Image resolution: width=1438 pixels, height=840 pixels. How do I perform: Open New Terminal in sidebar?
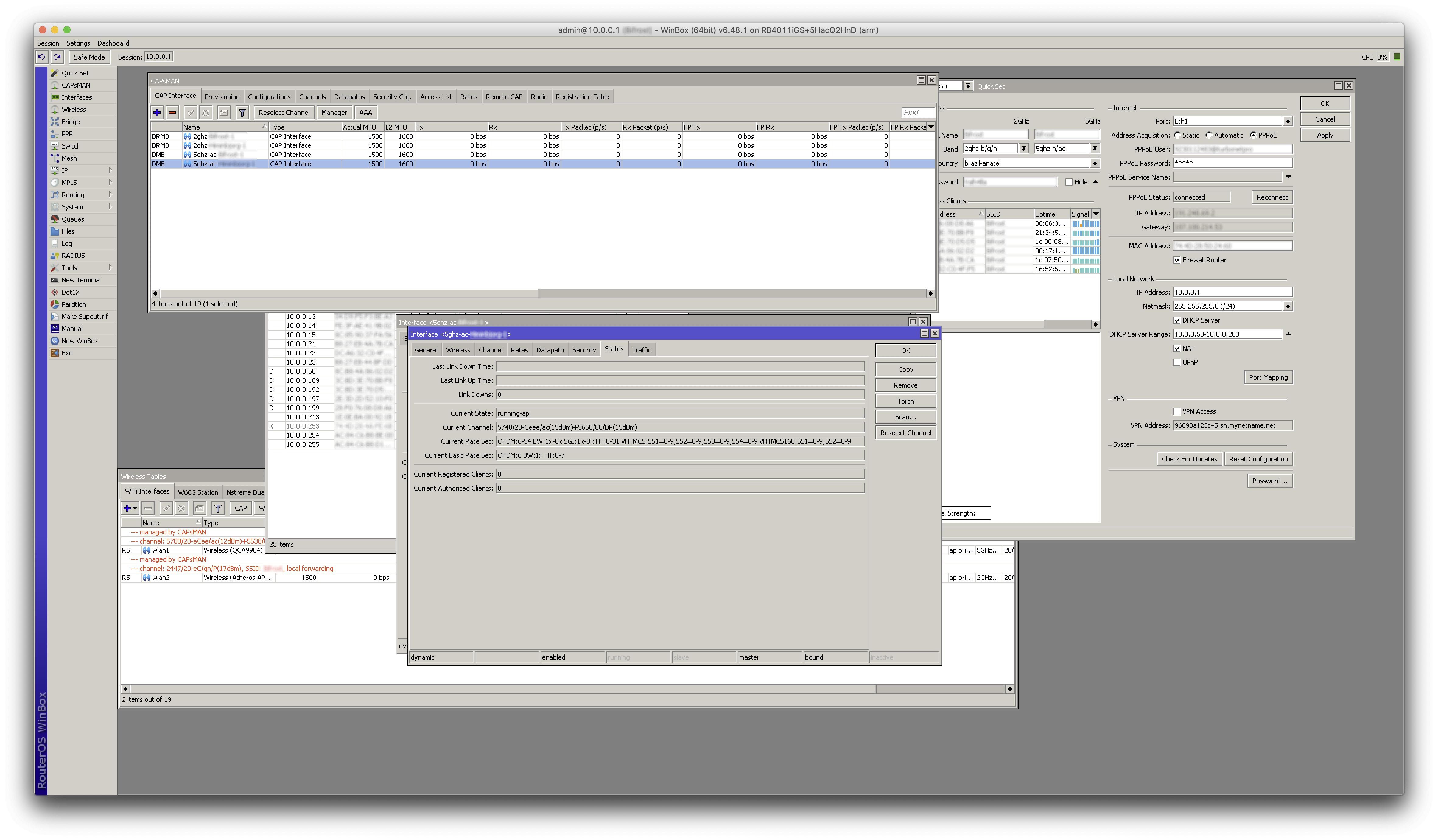click(x=80, y=280)
